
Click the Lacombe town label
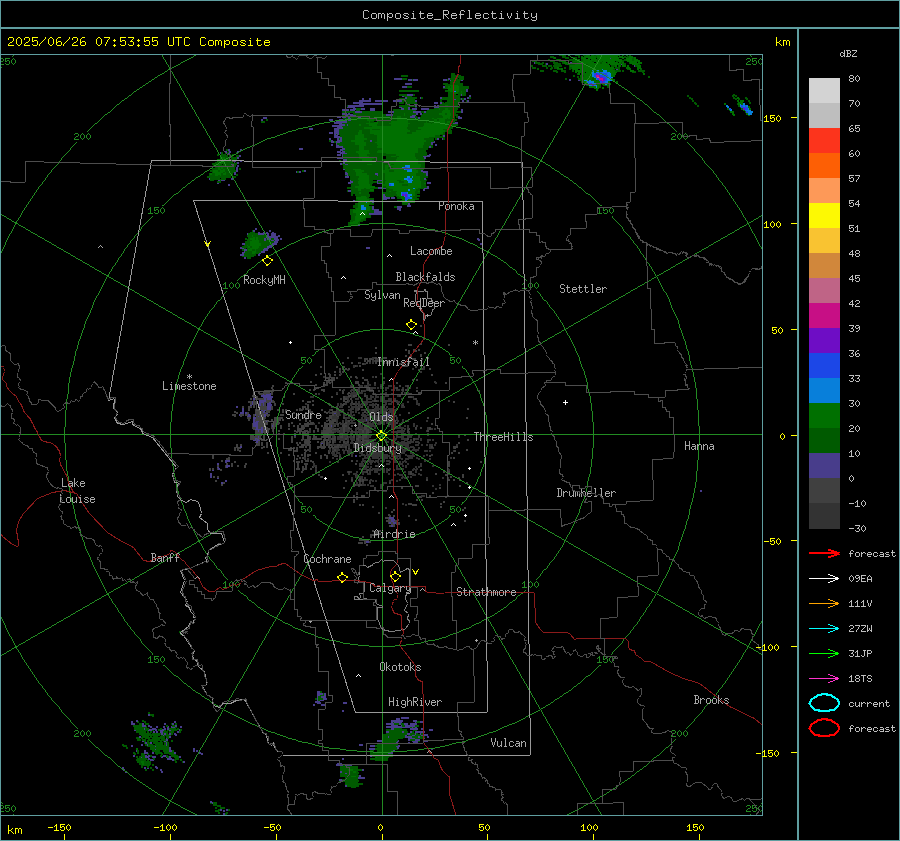click(431, 251)
